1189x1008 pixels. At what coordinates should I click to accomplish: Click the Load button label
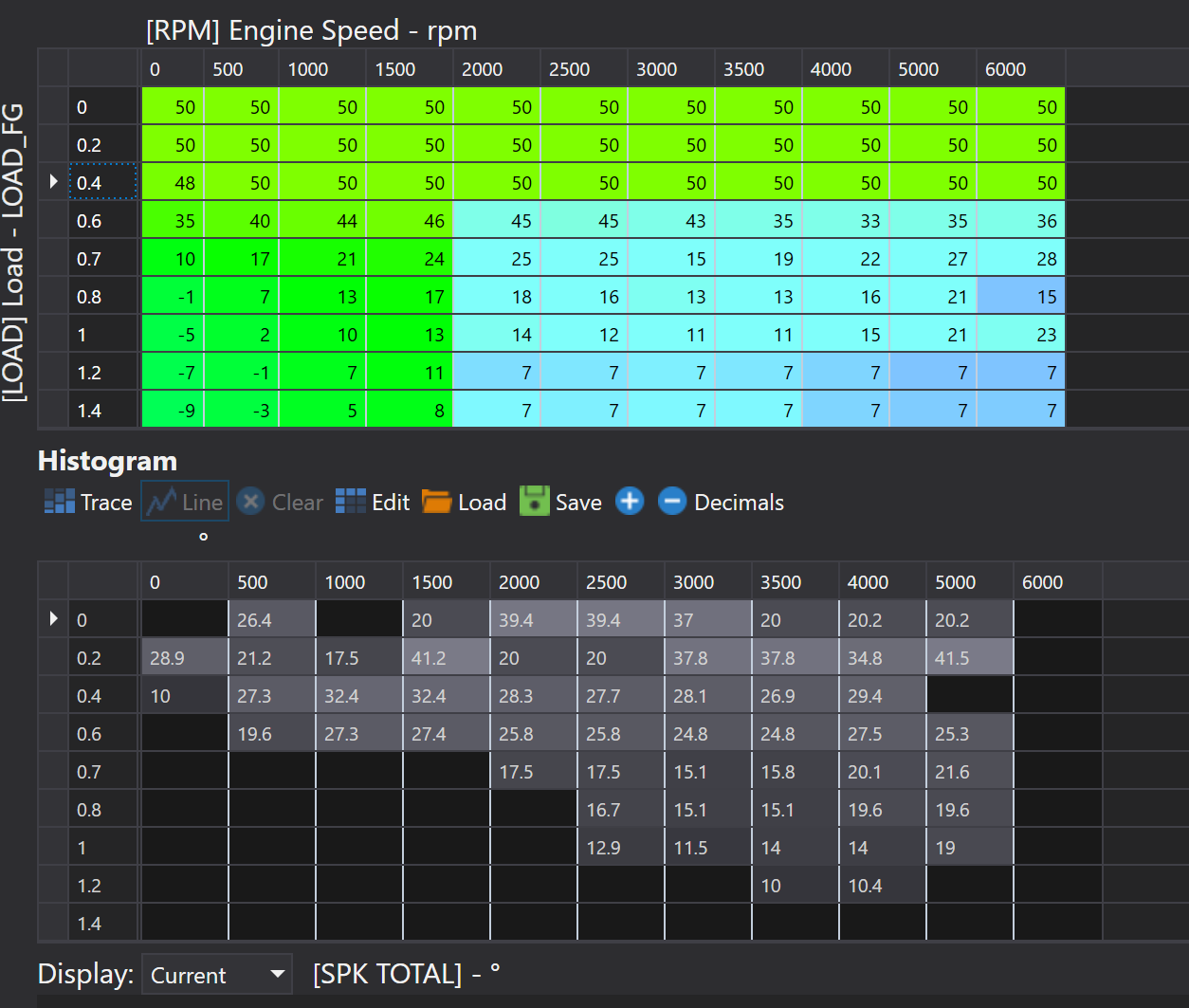click(483, 503)
